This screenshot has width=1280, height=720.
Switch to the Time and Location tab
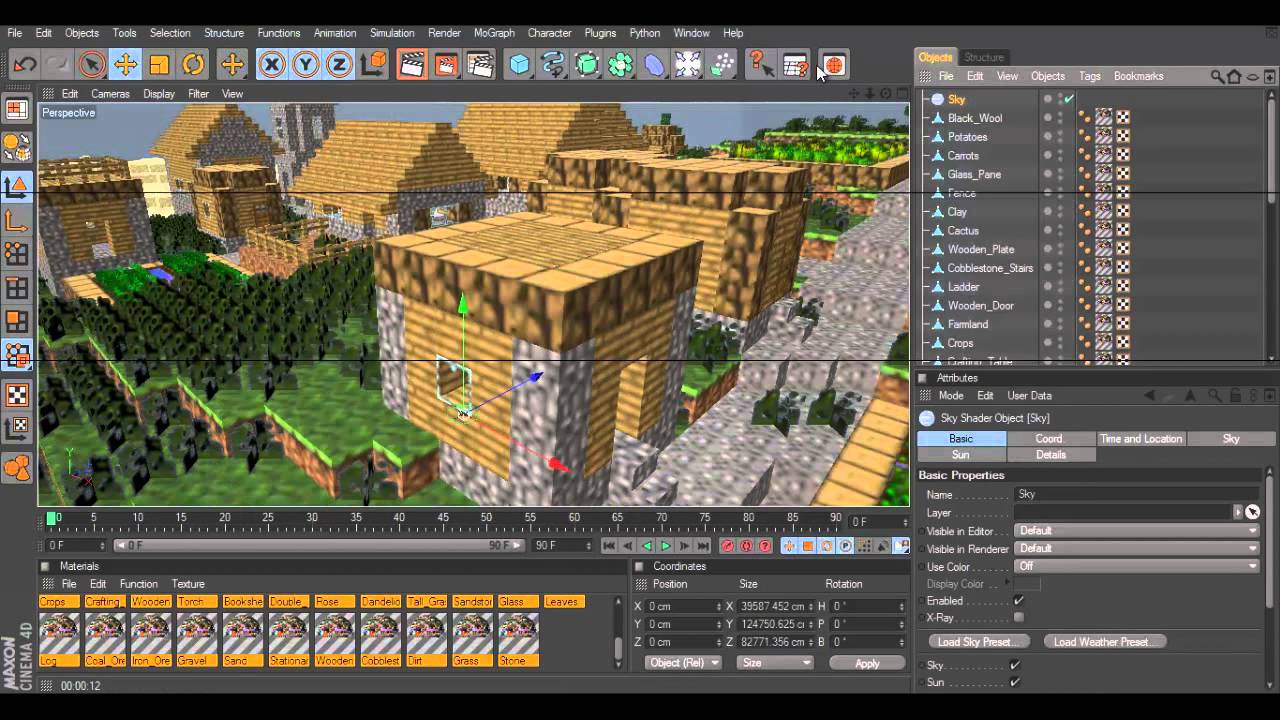click(1141, 439)
